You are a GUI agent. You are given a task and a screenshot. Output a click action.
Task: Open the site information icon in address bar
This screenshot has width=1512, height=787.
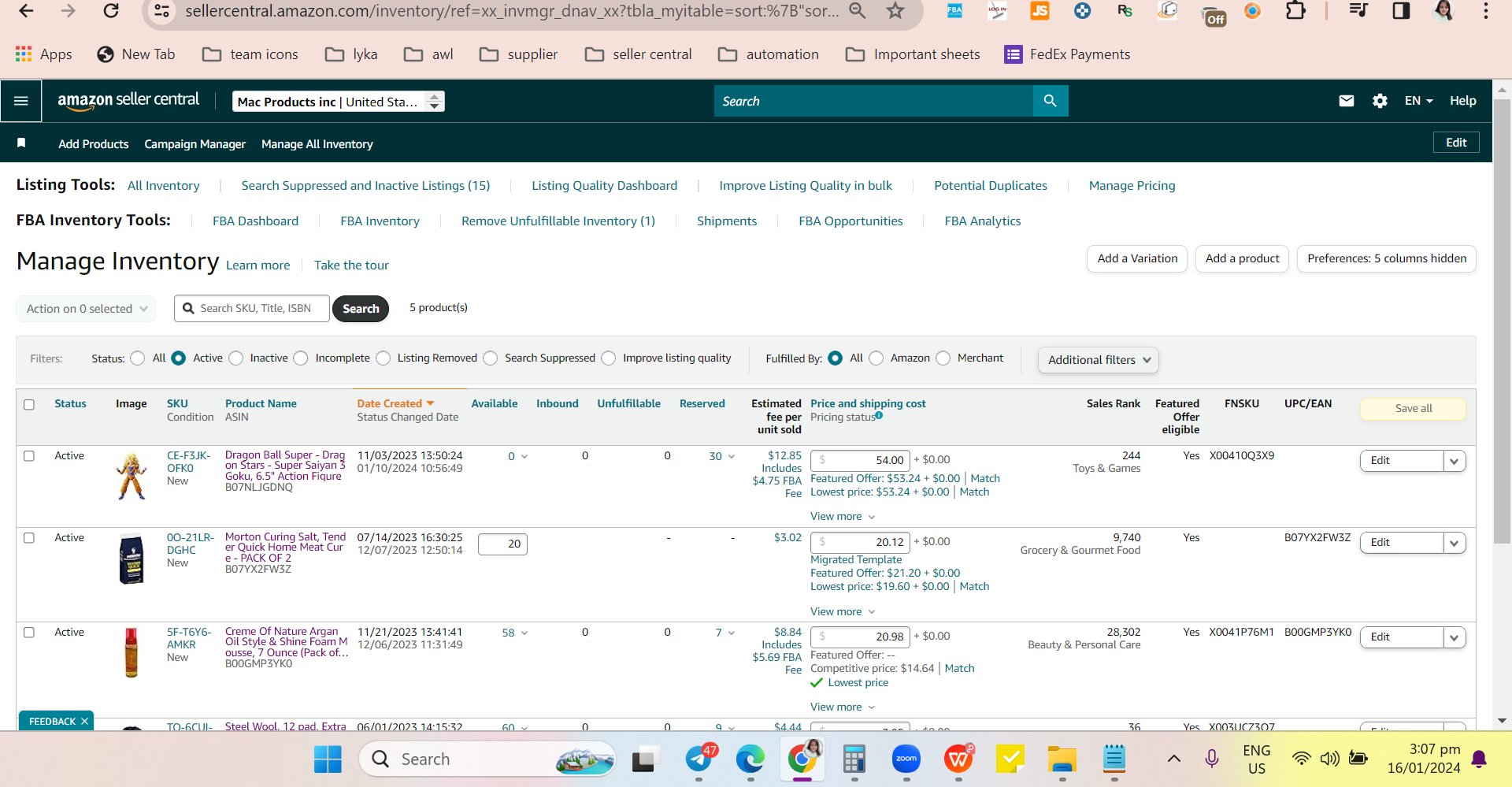(x=161, y=11)
